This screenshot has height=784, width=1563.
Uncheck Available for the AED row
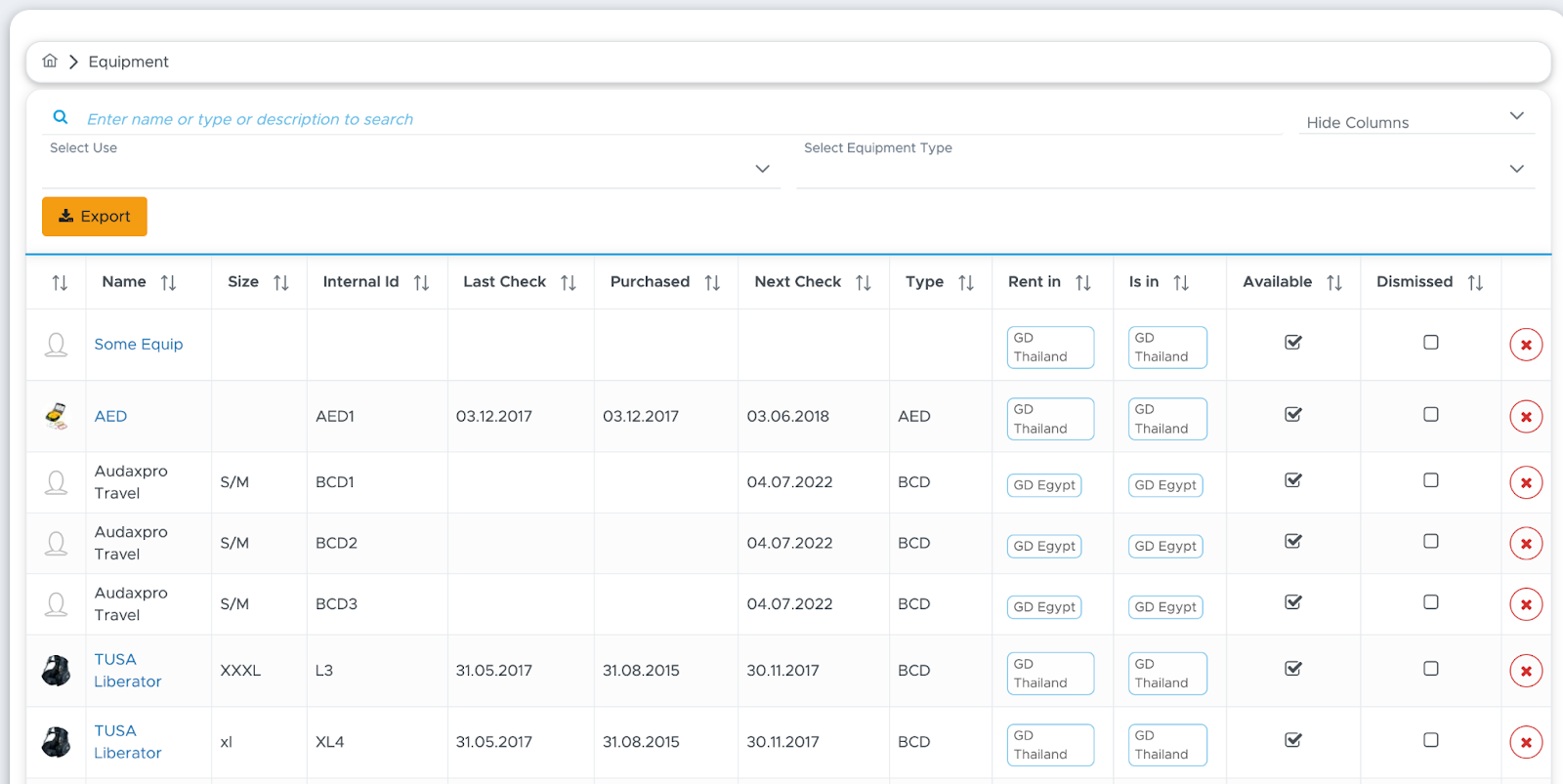(x=1293, y=414)
